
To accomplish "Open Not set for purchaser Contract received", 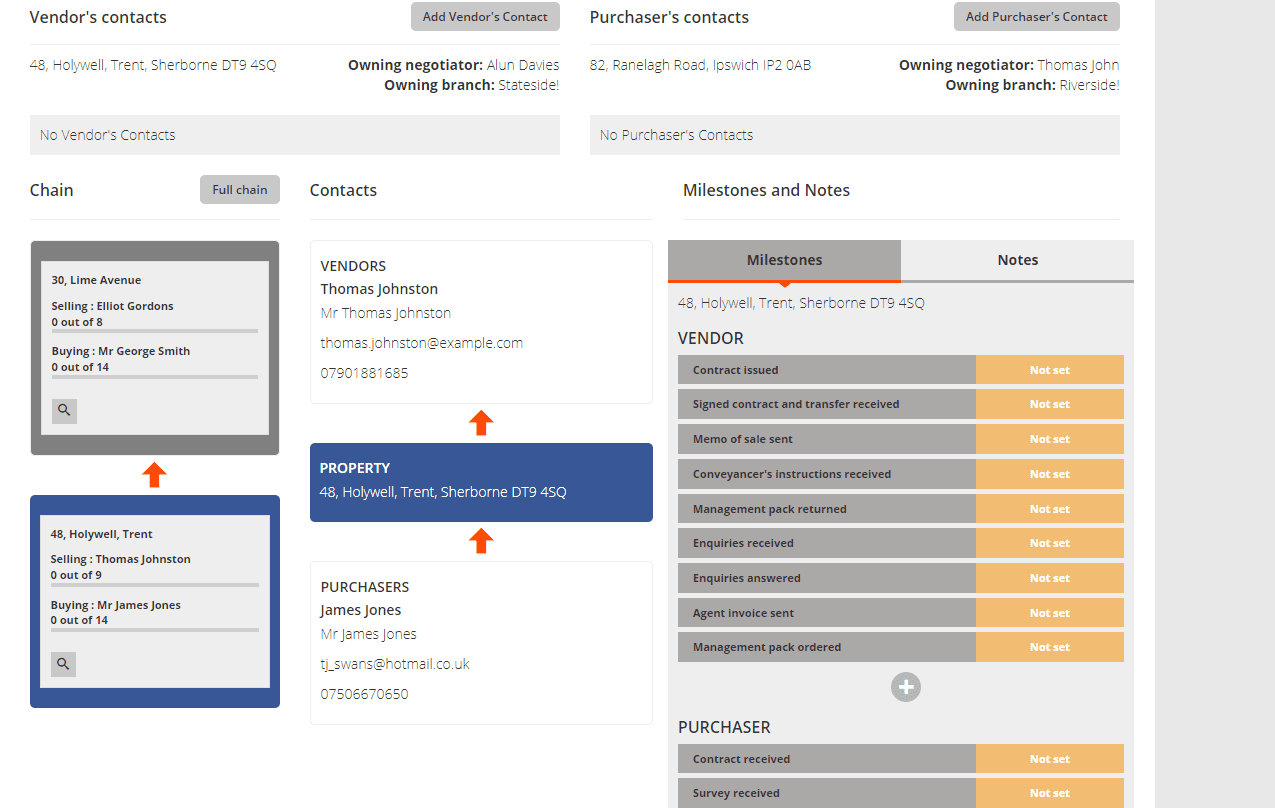I will [x=1049, y=759].
